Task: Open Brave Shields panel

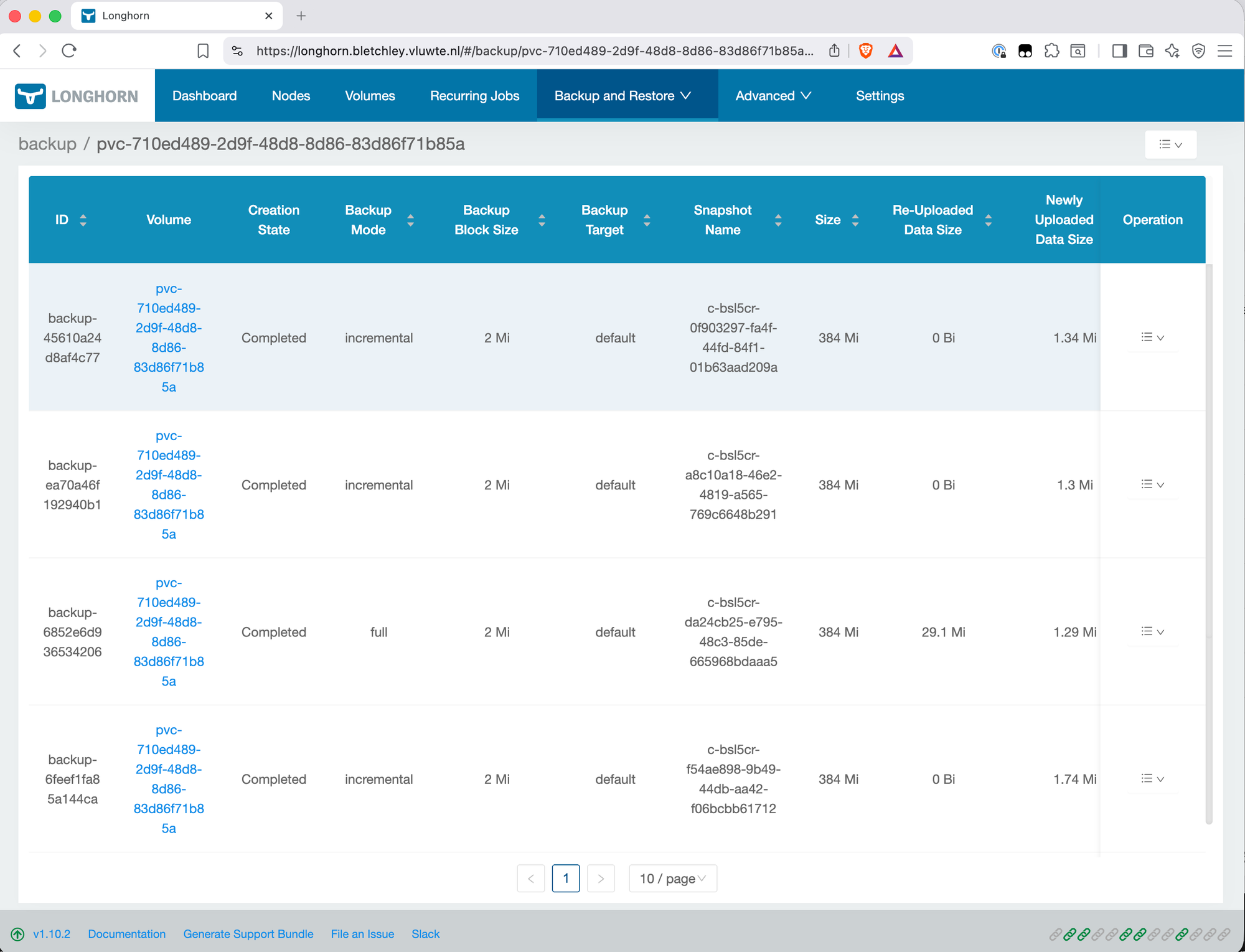Action: [x=865, y=51]
